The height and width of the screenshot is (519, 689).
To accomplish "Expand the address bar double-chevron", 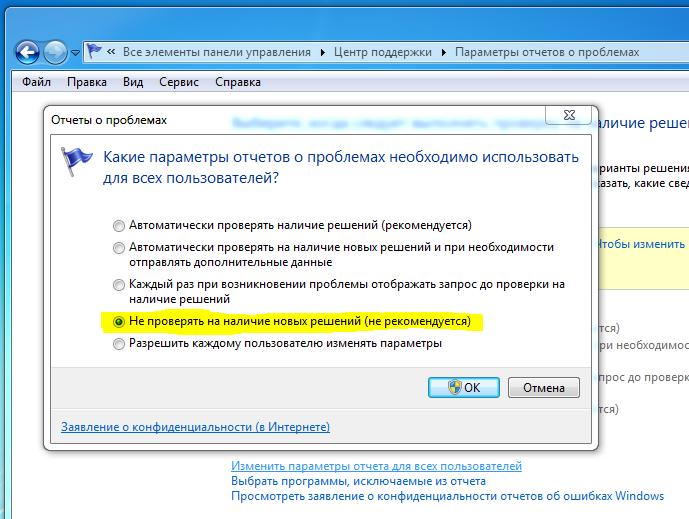I will point(111,52).
